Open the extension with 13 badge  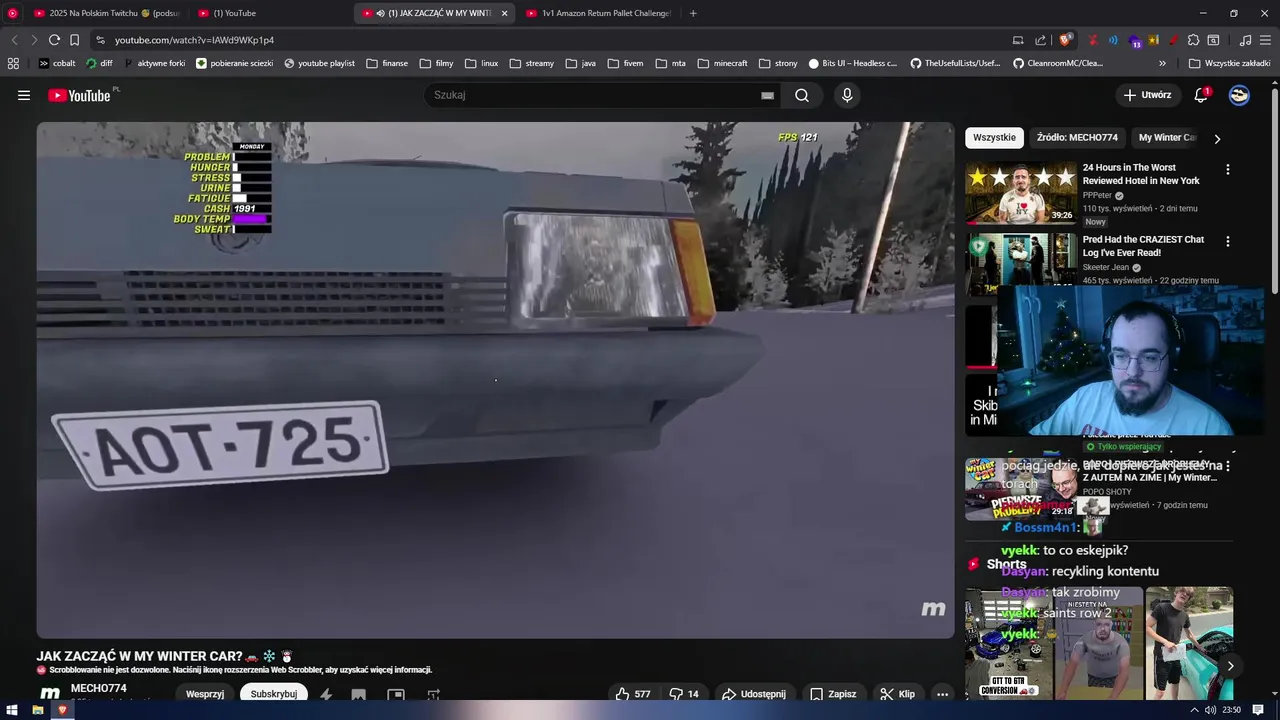[1135, 41]
